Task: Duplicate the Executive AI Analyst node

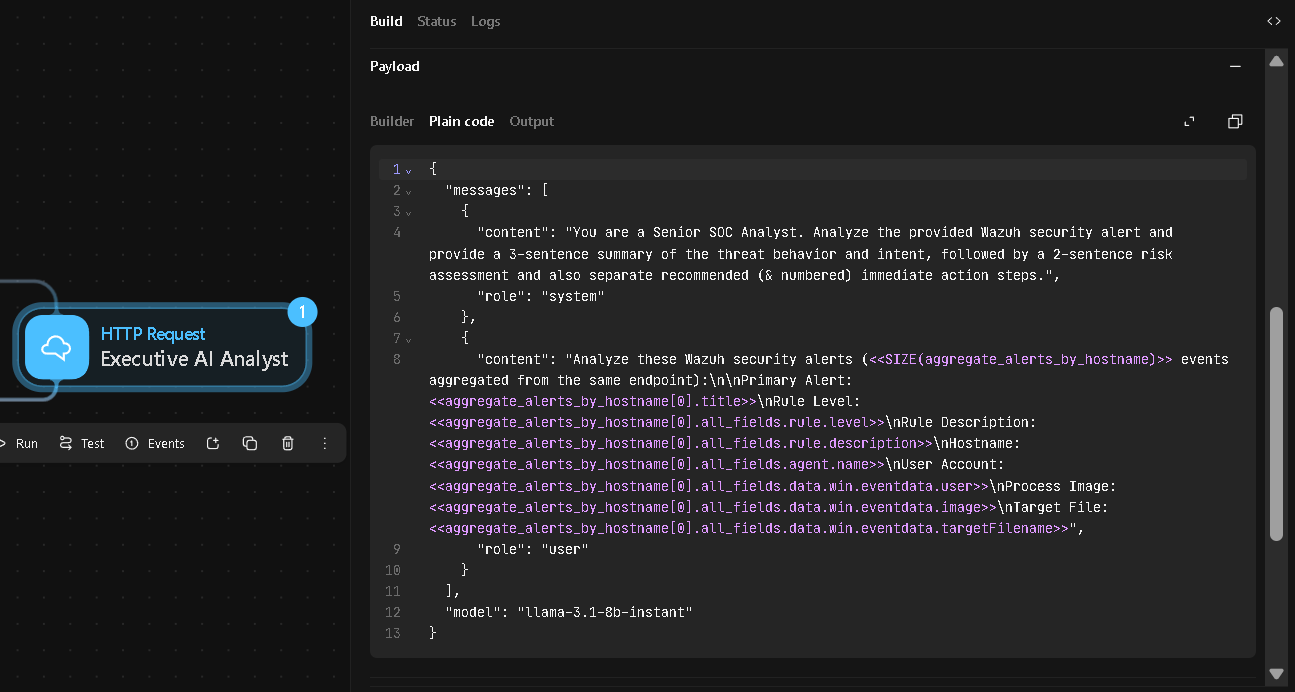Action: click(250, 443)
